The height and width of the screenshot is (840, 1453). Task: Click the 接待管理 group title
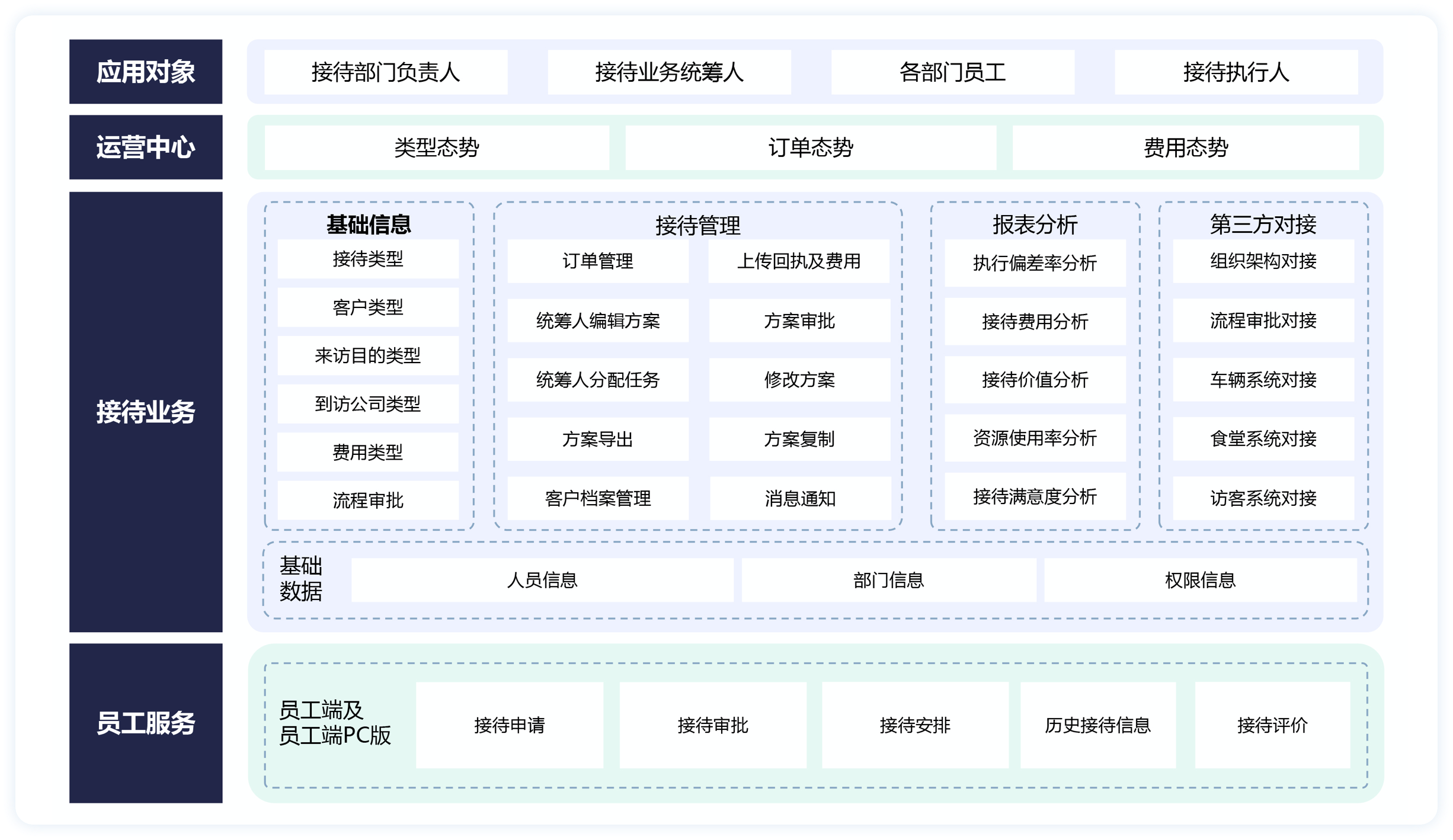698,225
